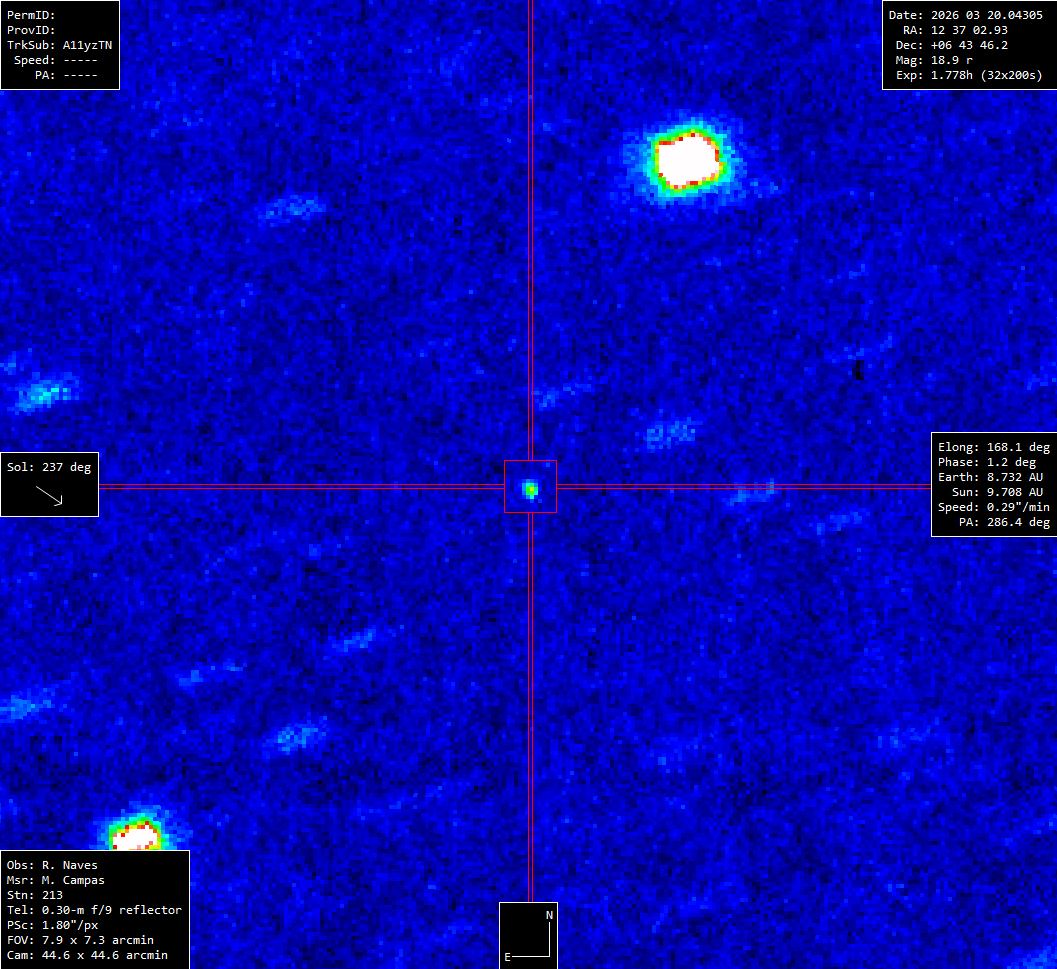Click the Exp 1.778h exposure line

[x=967, y=75]
